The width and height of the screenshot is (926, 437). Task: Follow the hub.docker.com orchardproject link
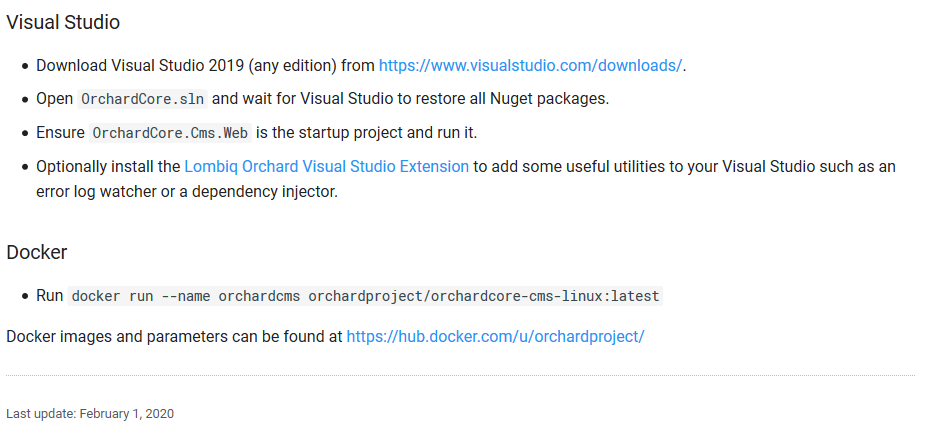(x=495, y=337)
